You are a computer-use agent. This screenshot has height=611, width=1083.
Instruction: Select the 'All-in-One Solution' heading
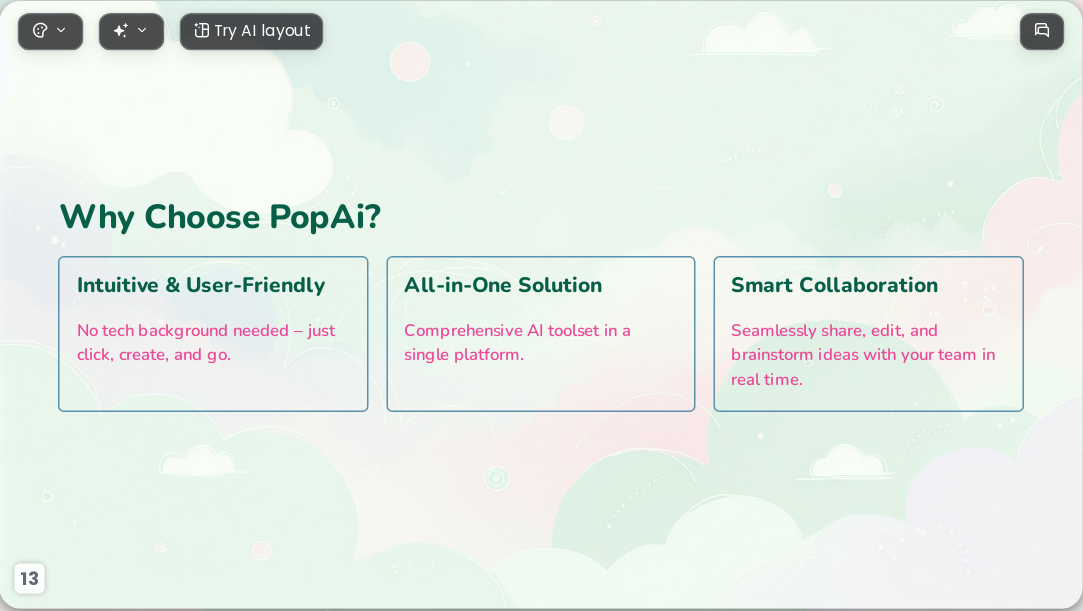tap(503, 285)
